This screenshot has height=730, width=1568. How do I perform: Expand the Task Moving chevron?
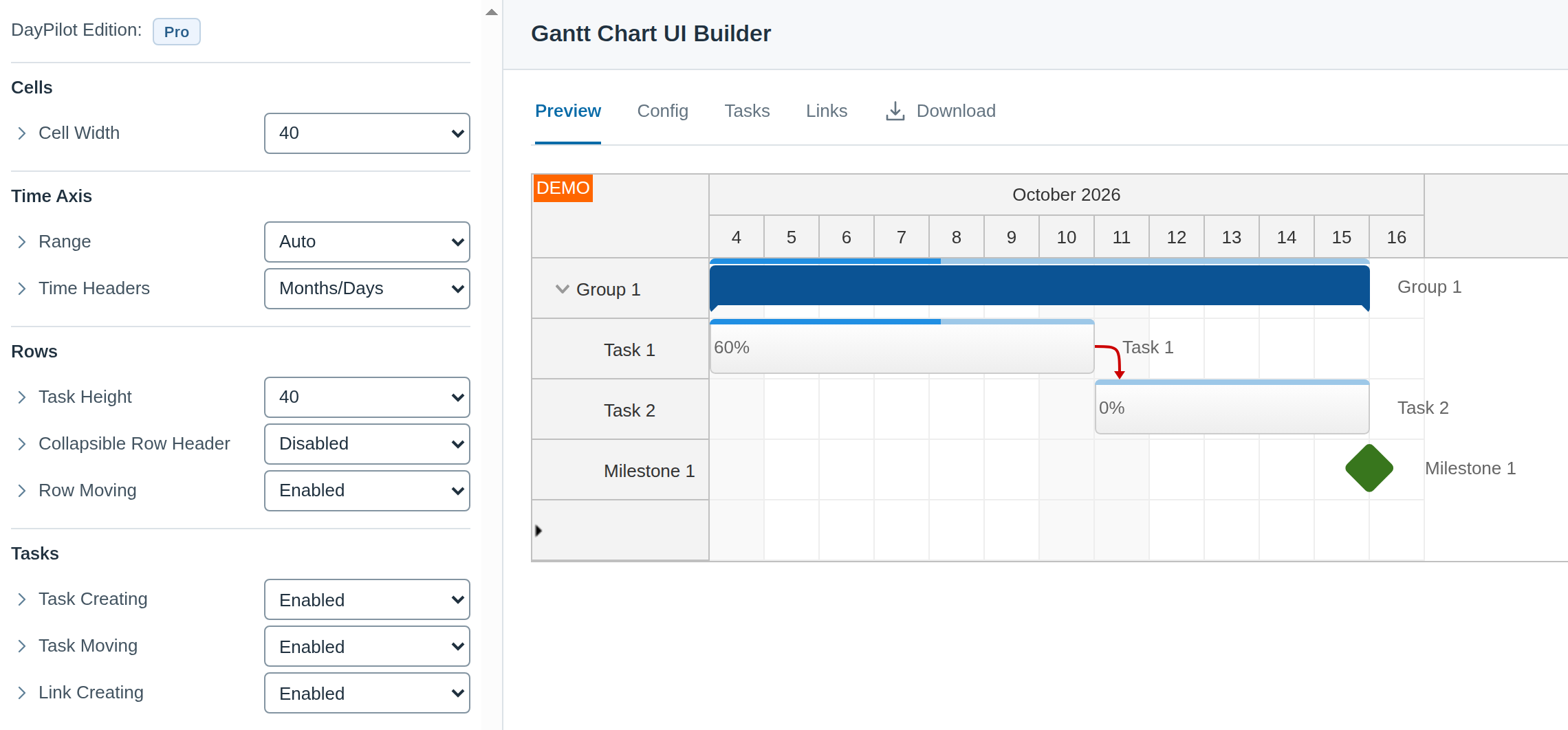pyautogui.click(x=22, y=646)
